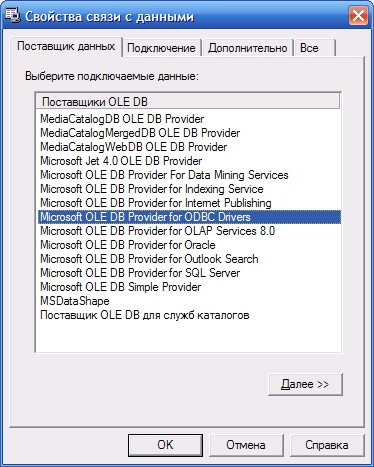Confirm with the OK button
This screenshot has width=374, height=467.
pos(165,445)
